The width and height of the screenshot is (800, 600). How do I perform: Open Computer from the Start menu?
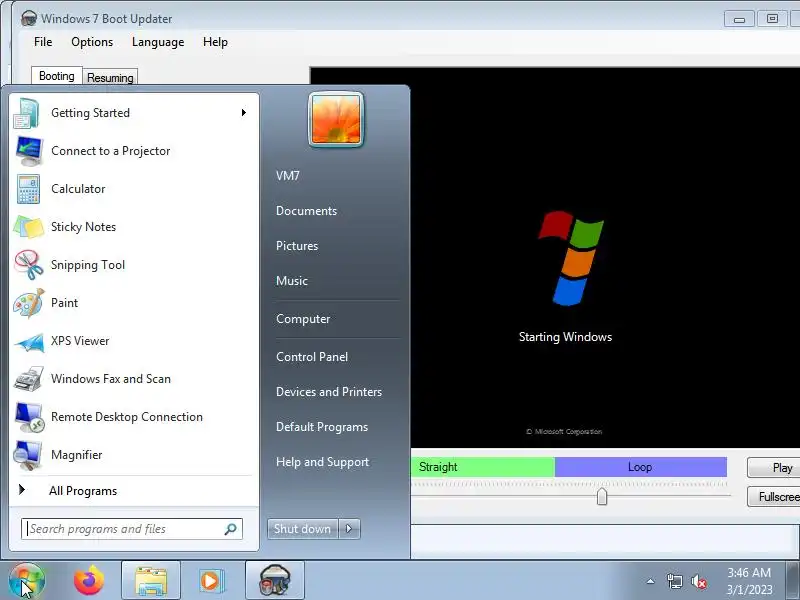pyautogui.click(x=303, y=319)
